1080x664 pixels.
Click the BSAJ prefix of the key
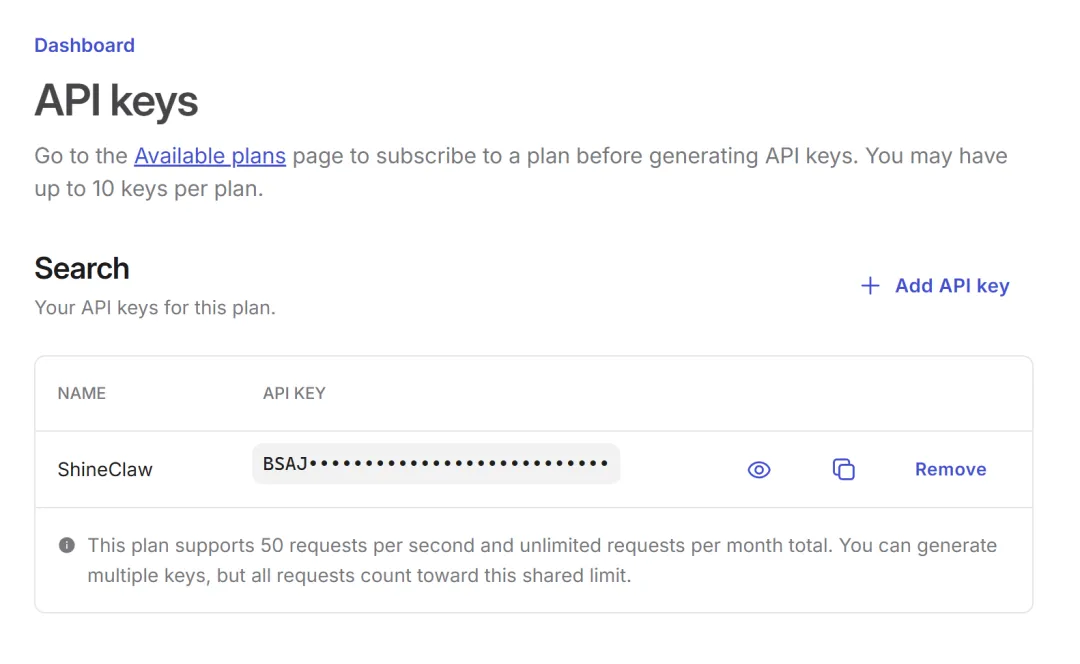pos(284,464)
